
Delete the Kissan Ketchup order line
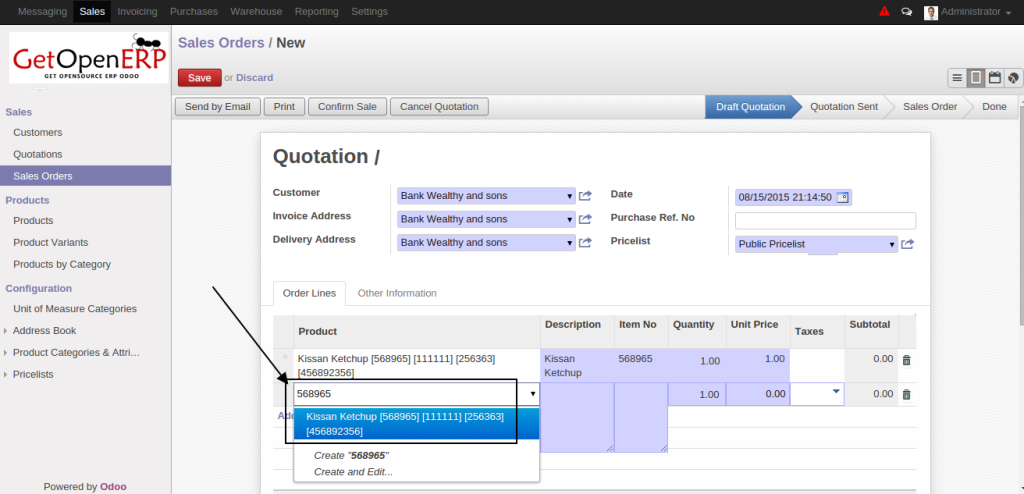pyautogui.click(x=906, y=360)
